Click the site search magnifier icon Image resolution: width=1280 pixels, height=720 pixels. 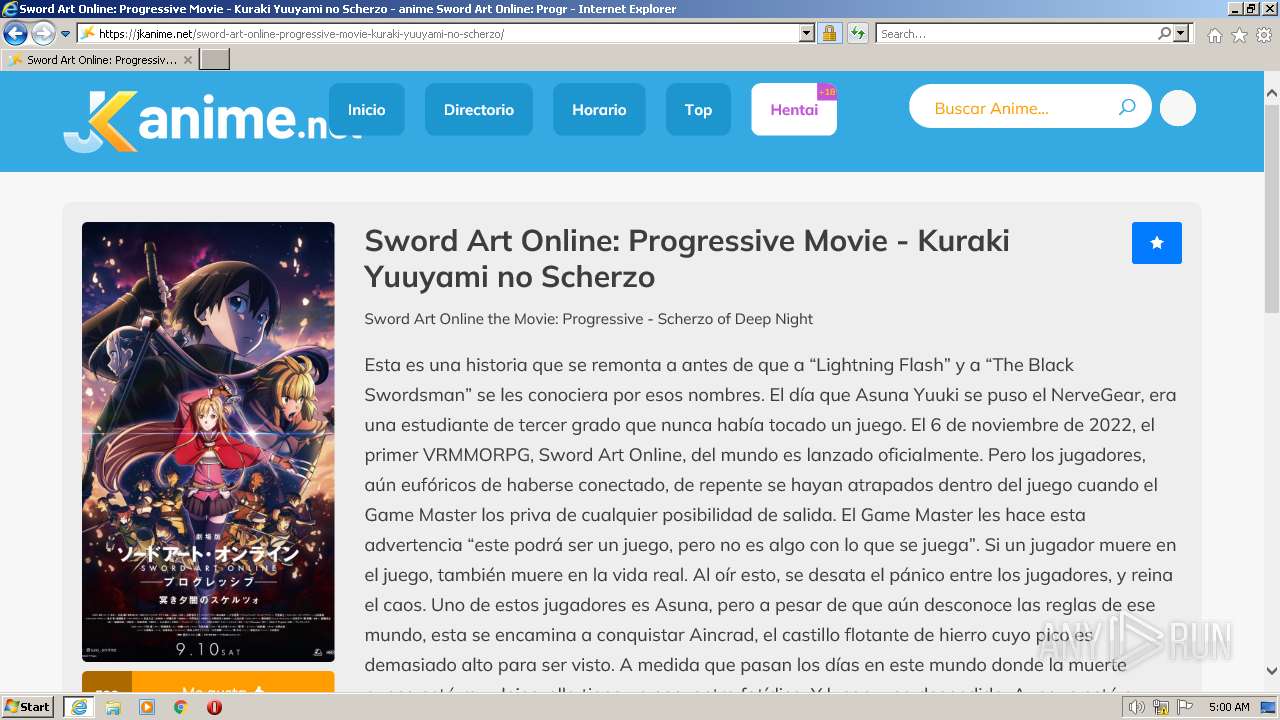click(1127, 107)
